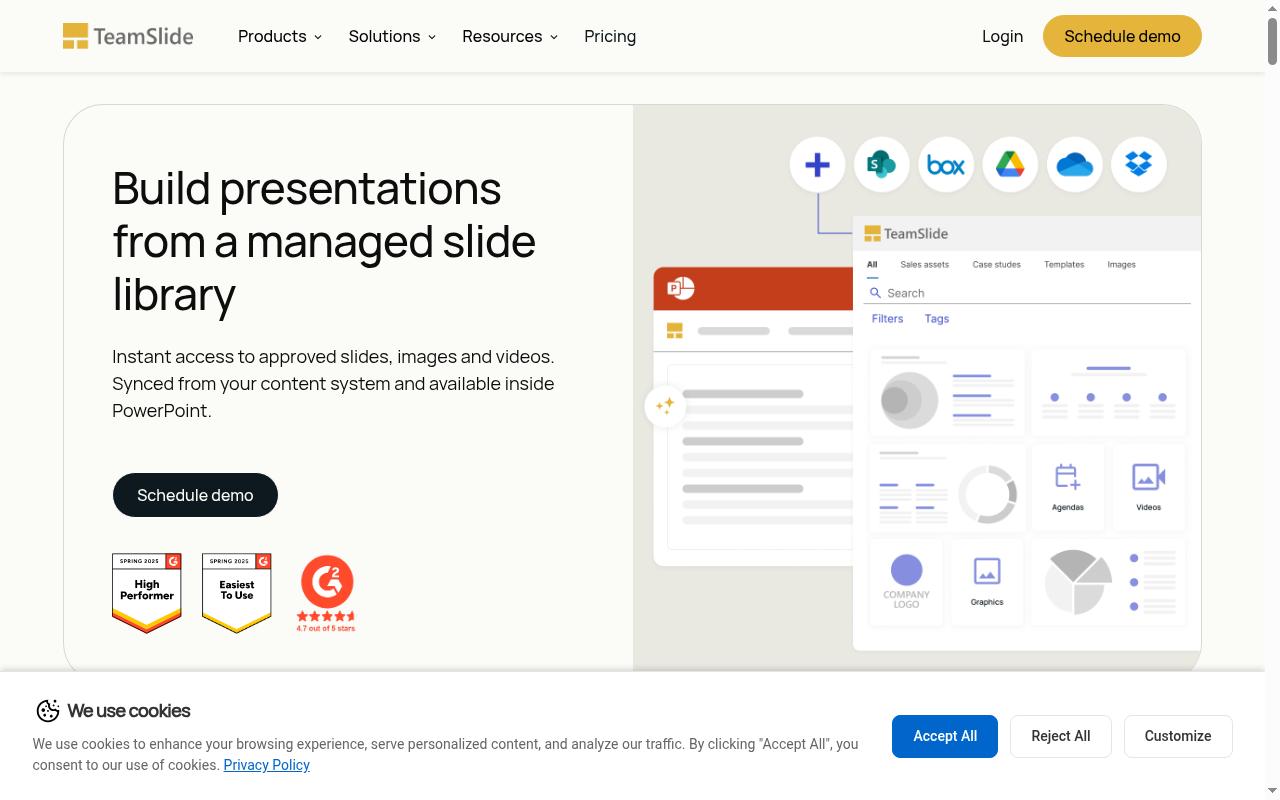Select the Templates tab

click(x=1064, y=265)
